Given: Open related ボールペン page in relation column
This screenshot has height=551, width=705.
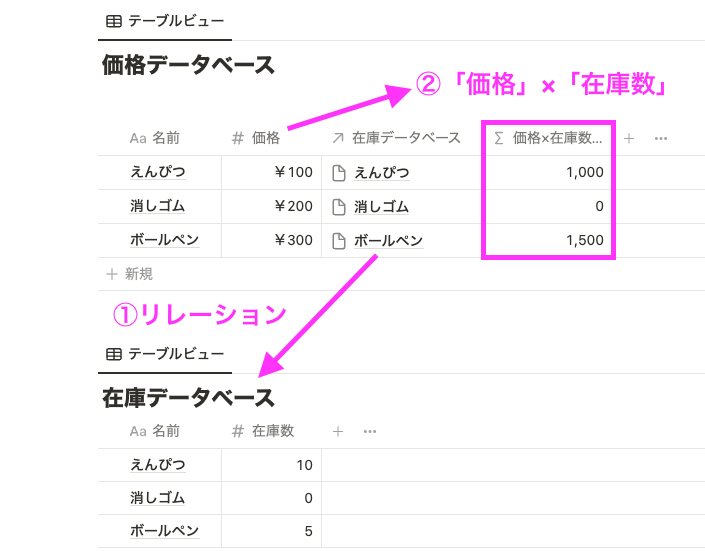Looking at the screenshot, I should (x=388, y=241).
